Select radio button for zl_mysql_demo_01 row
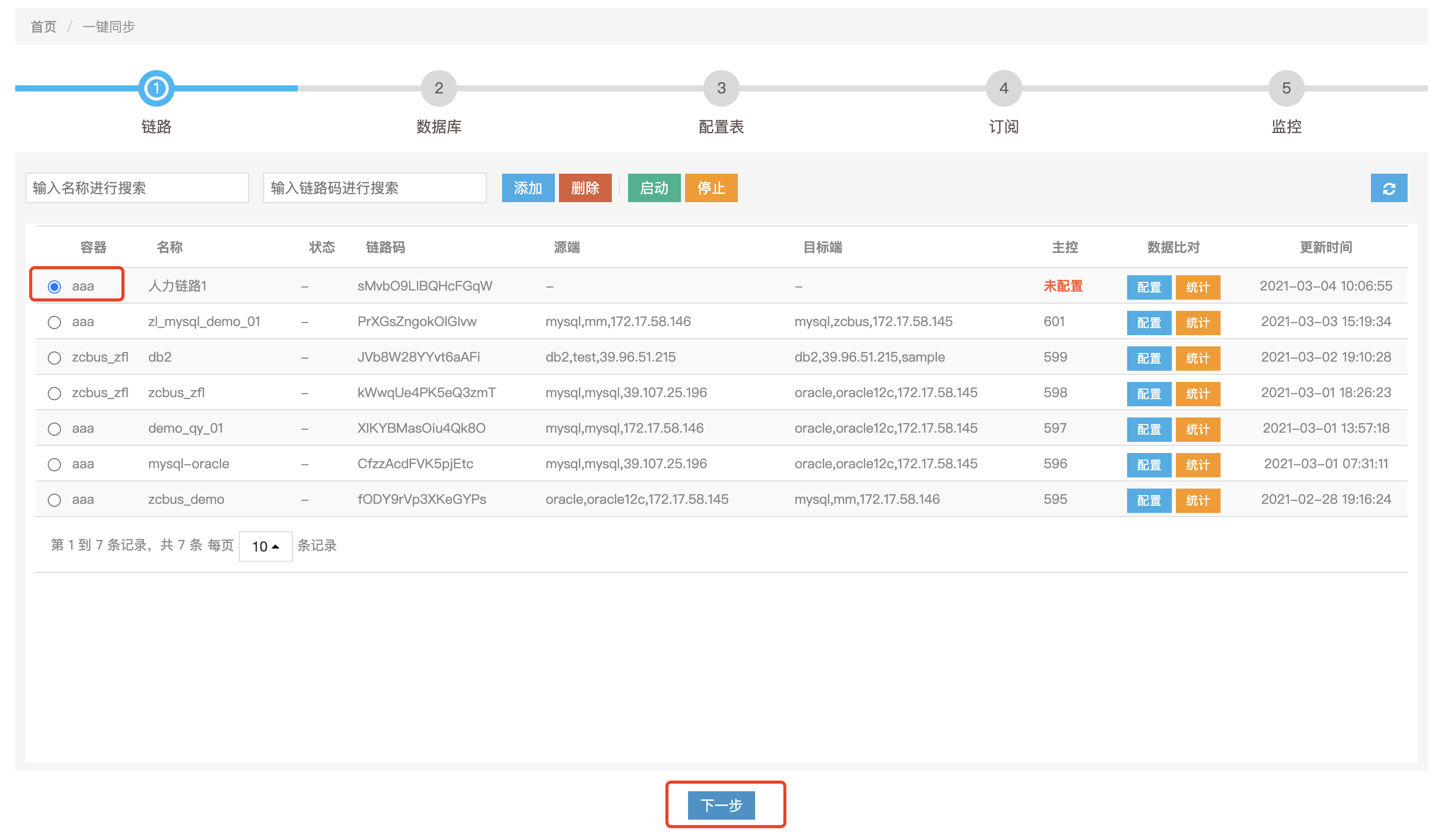The width and height of the screenshot is (1433, 840). point(54,322)
